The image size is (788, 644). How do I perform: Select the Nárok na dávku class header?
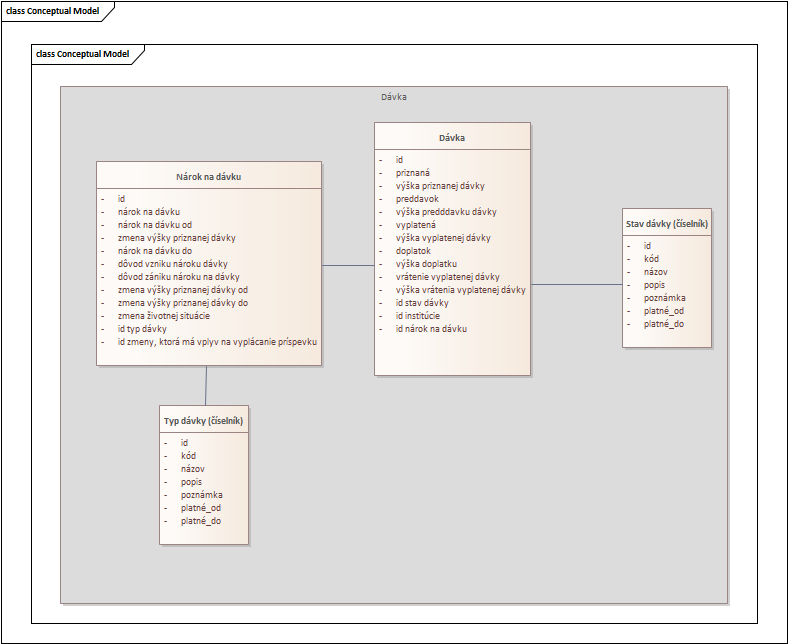coord(209,177)
